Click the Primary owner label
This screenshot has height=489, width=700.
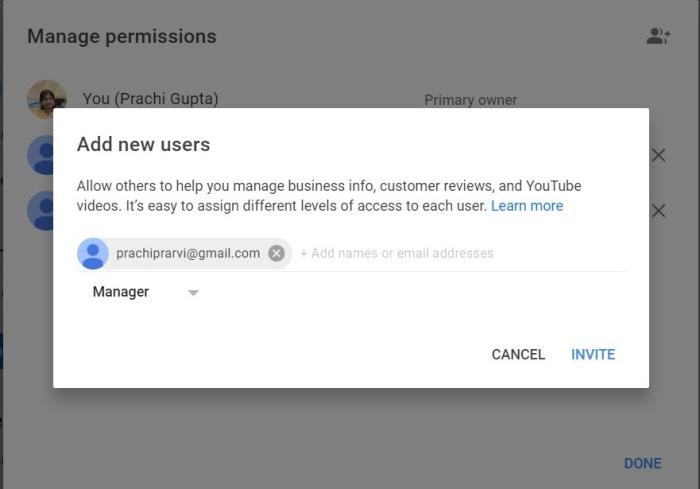(470, 100)
